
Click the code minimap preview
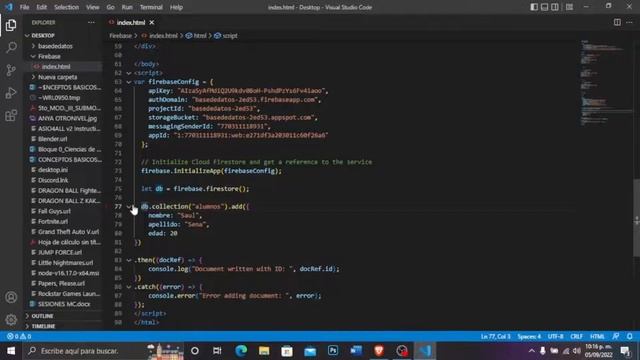click(605, 82)
